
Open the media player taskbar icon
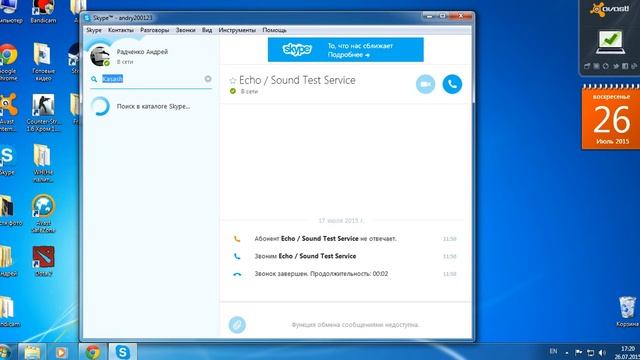pyautogui.click(x=62, y=352)
